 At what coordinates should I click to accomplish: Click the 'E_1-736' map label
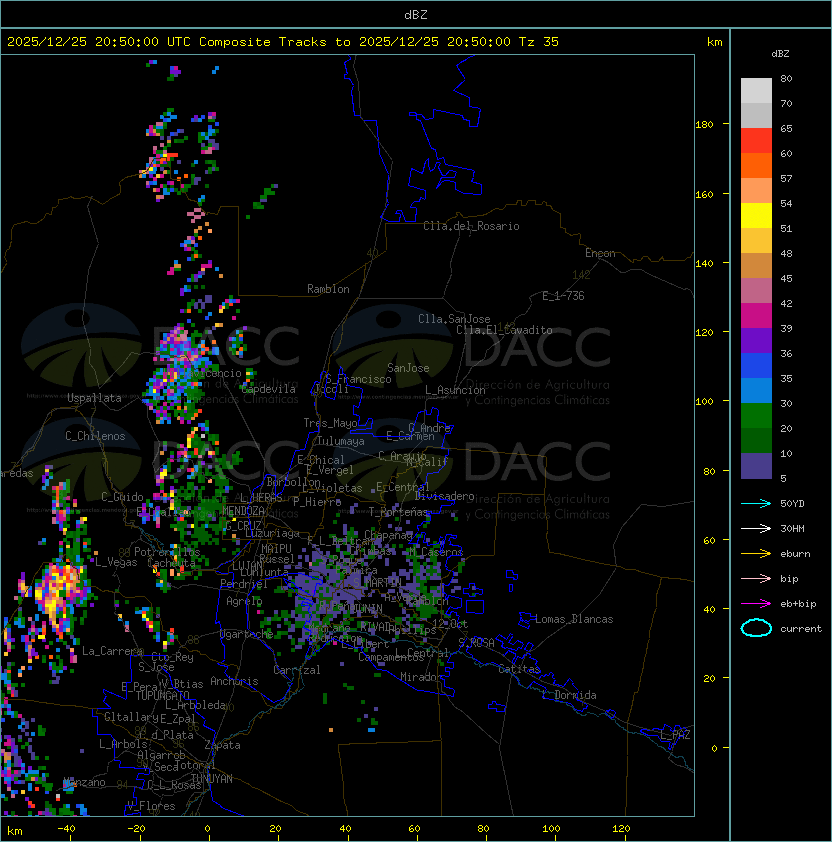(x=563, y=296)
